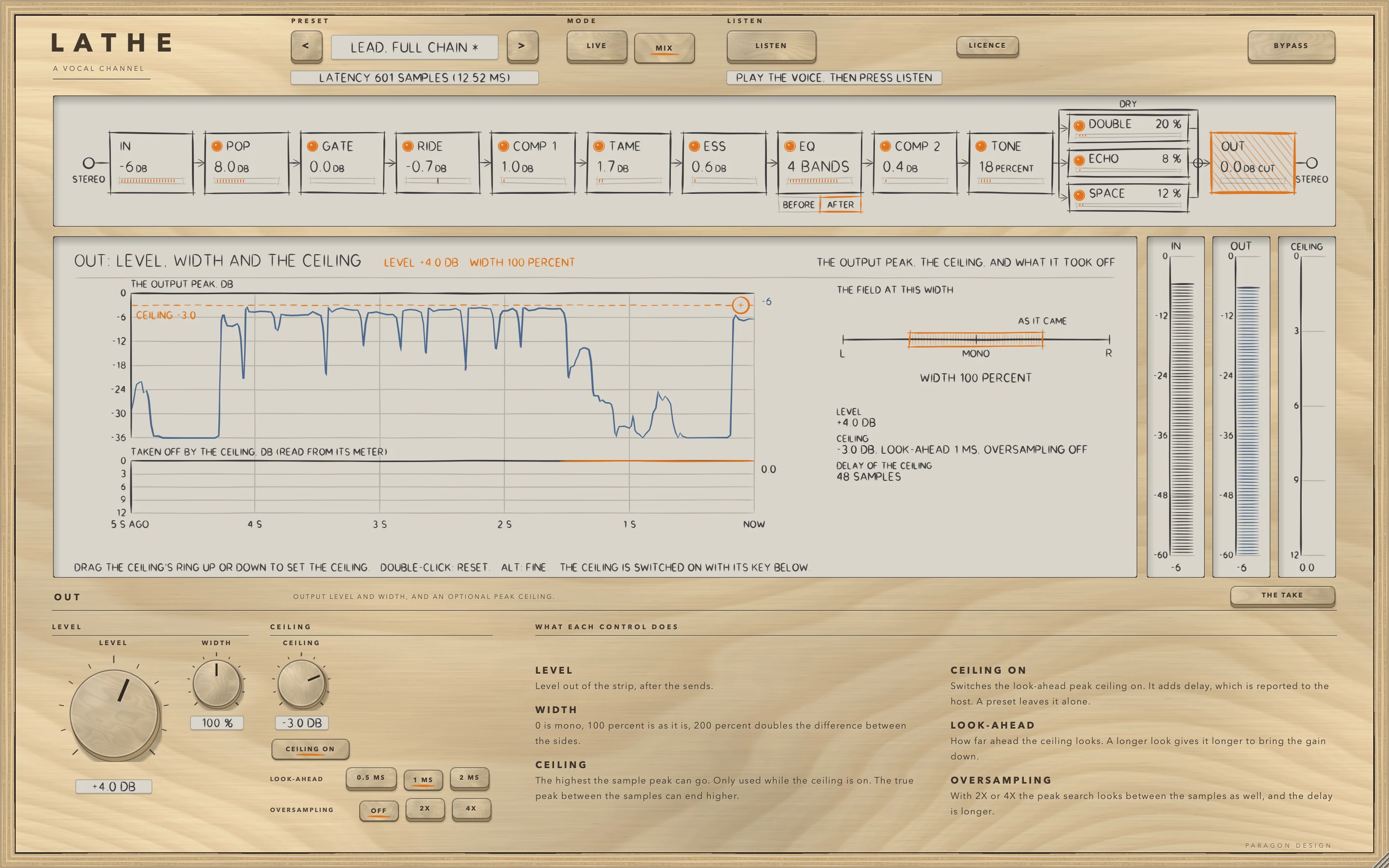Viewport: 1389px width, 868px height.
Task: Click the large LEVEL knob
Action: click(115, 715)
